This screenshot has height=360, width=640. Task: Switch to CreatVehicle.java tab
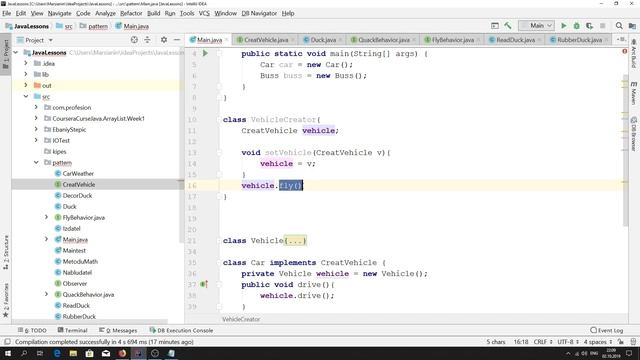(x=266, y=40)
